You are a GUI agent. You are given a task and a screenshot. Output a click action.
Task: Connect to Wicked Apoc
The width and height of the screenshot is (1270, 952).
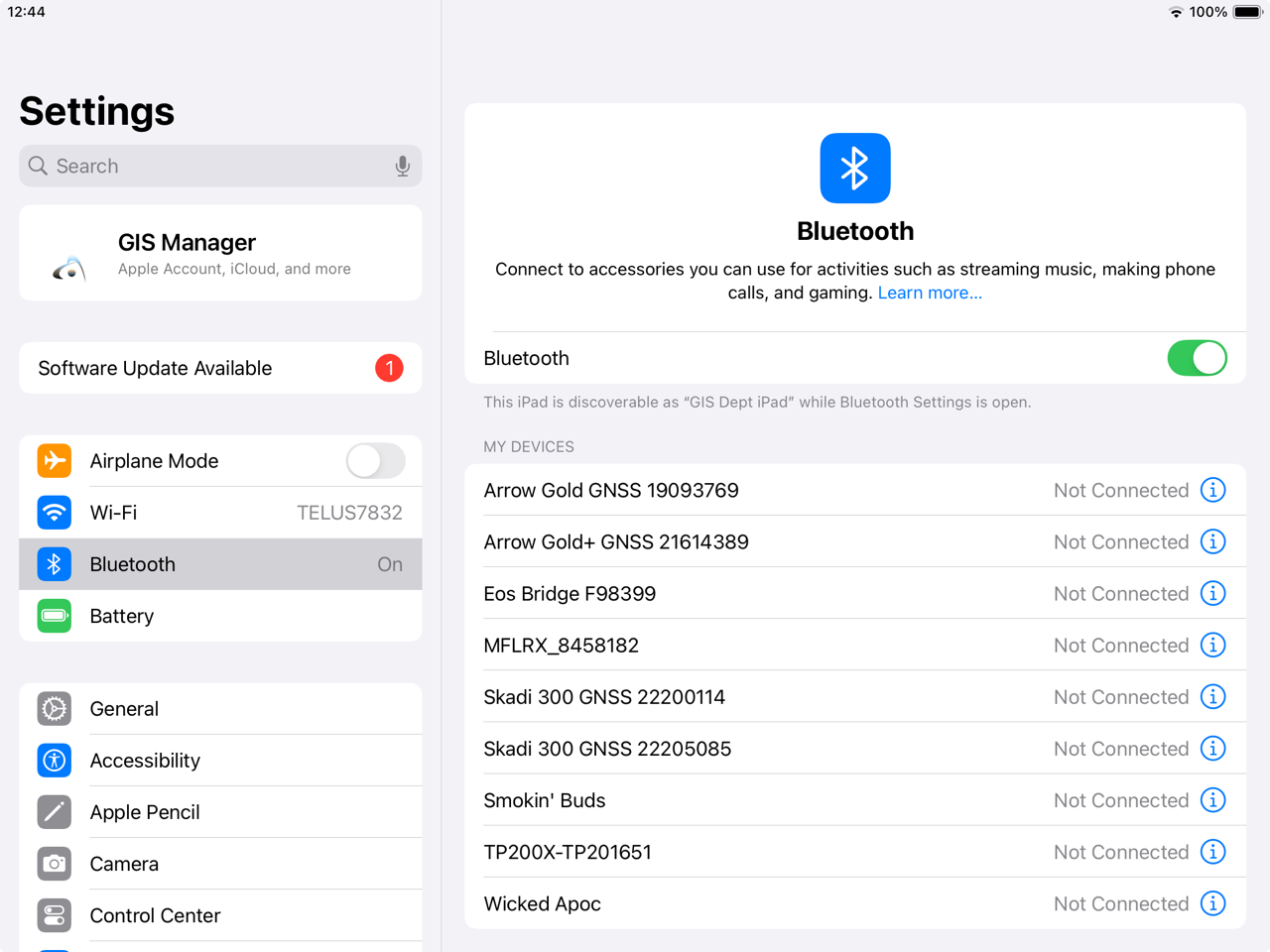[855, 902]
